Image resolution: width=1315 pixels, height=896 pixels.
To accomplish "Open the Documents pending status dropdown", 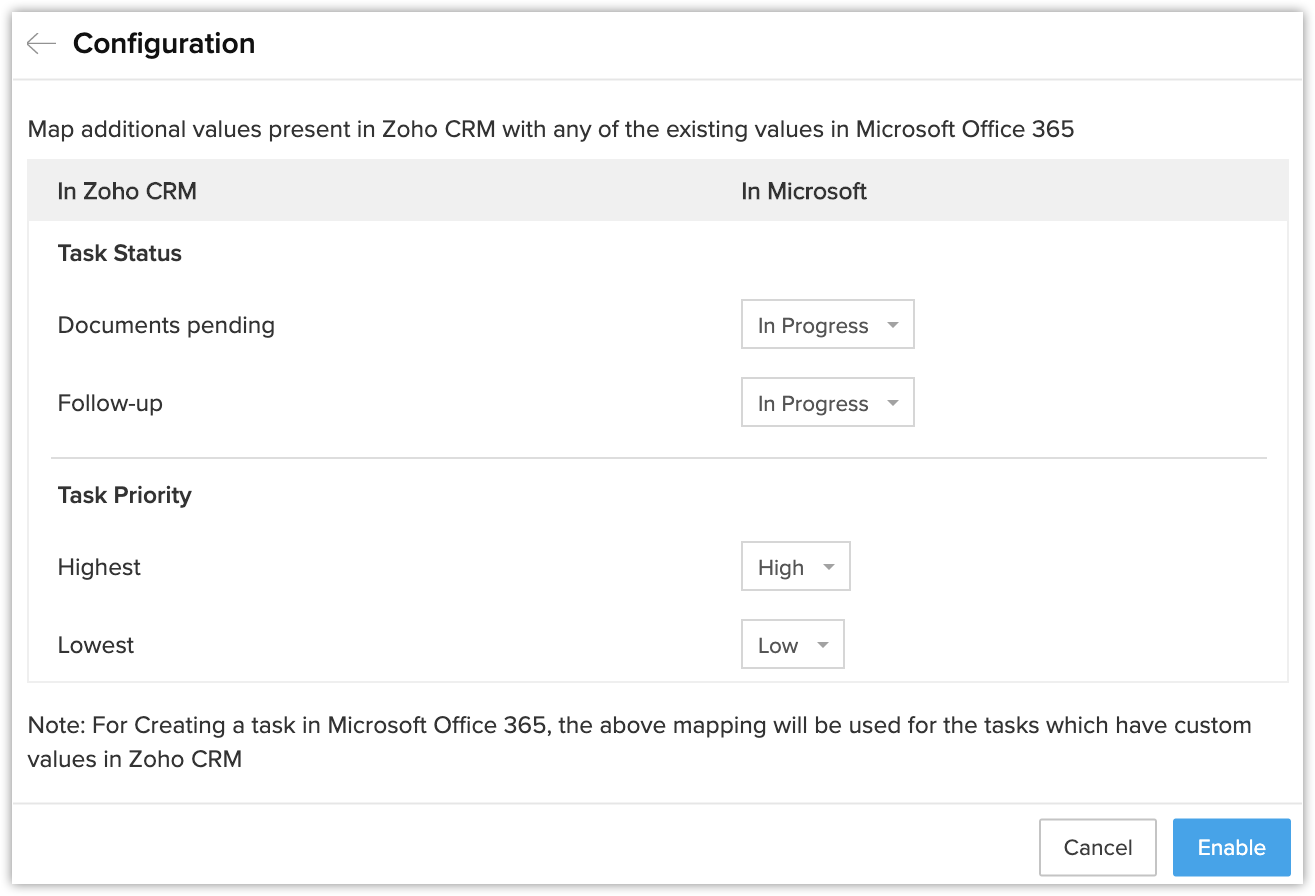I will click(x=827, y=325).
